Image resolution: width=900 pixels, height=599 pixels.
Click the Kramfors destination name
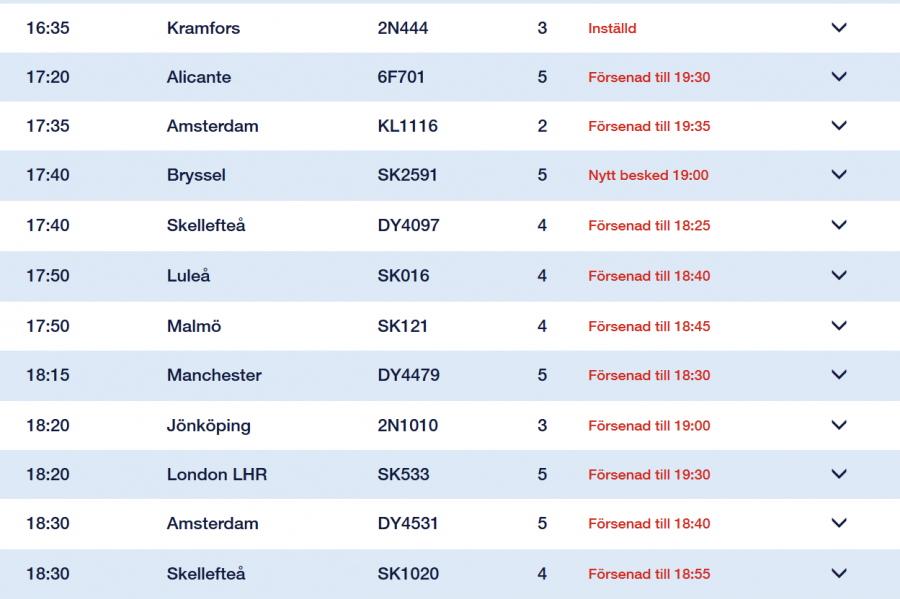[x=203, y=28]
